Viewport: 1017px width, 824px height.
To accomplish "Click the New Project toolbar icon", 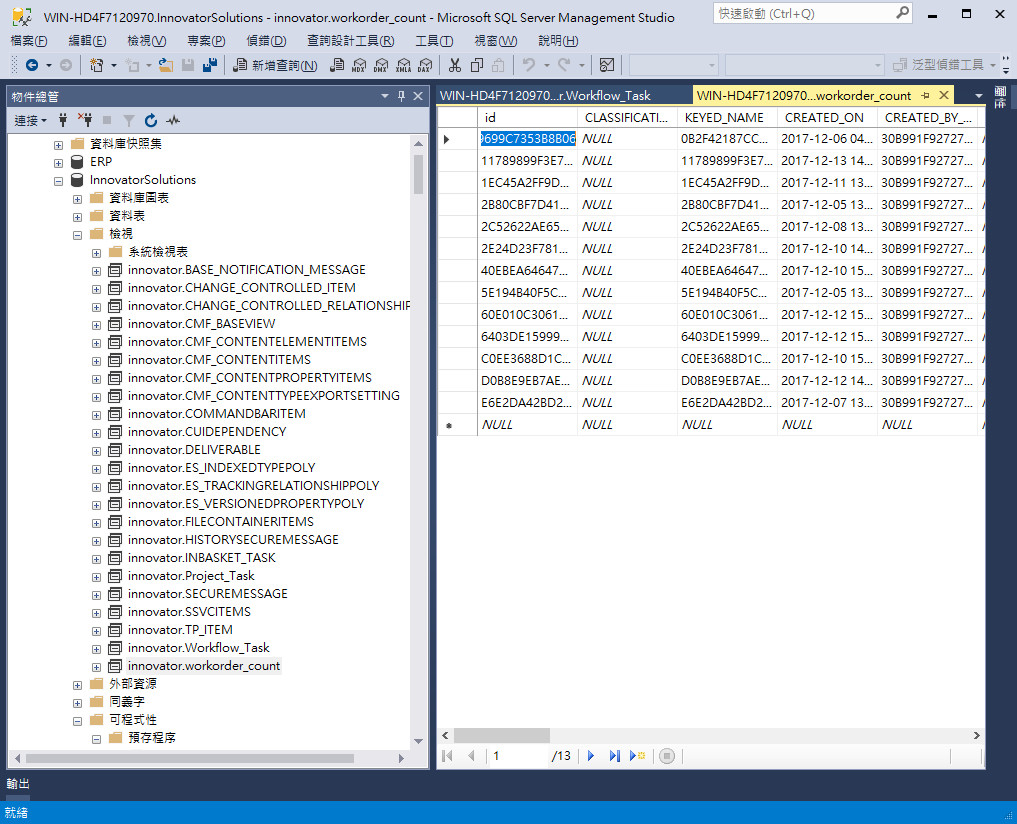I will [97, 65].
